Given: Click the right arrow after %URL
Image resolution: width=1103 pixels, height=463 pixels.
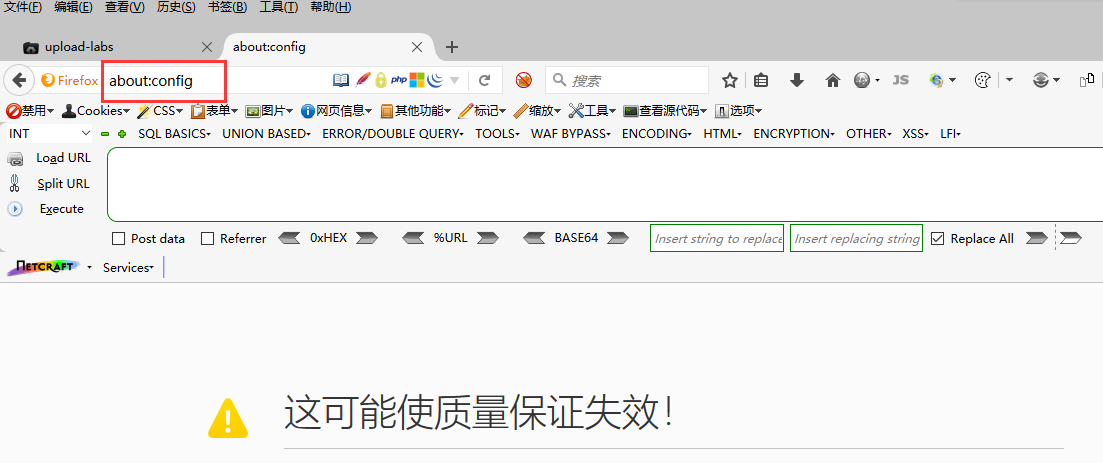Looking at the screenshot, I should tap(488, 239).
